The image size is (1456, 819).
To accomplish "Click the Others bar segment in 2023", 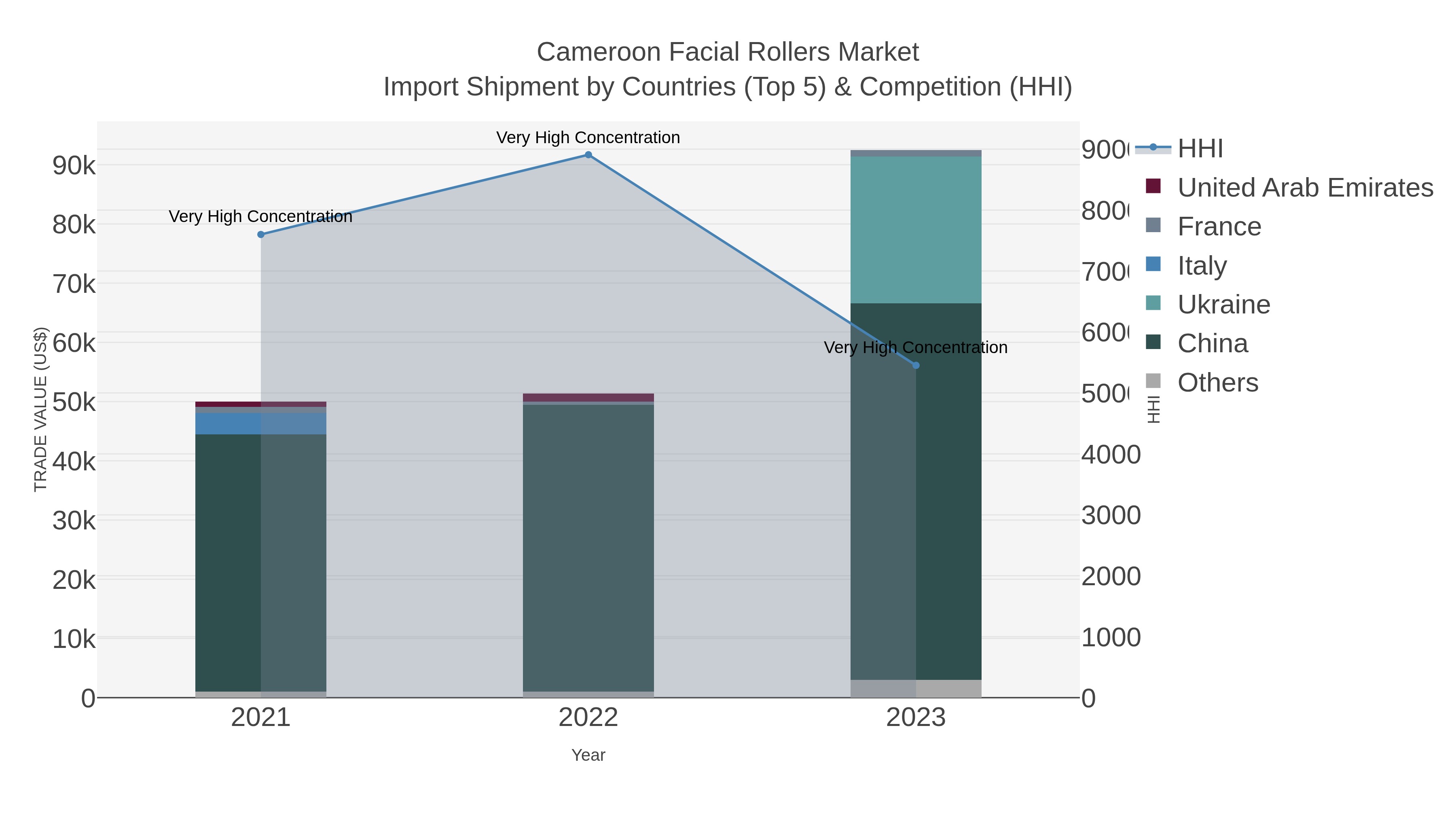I will click(916, 689).
